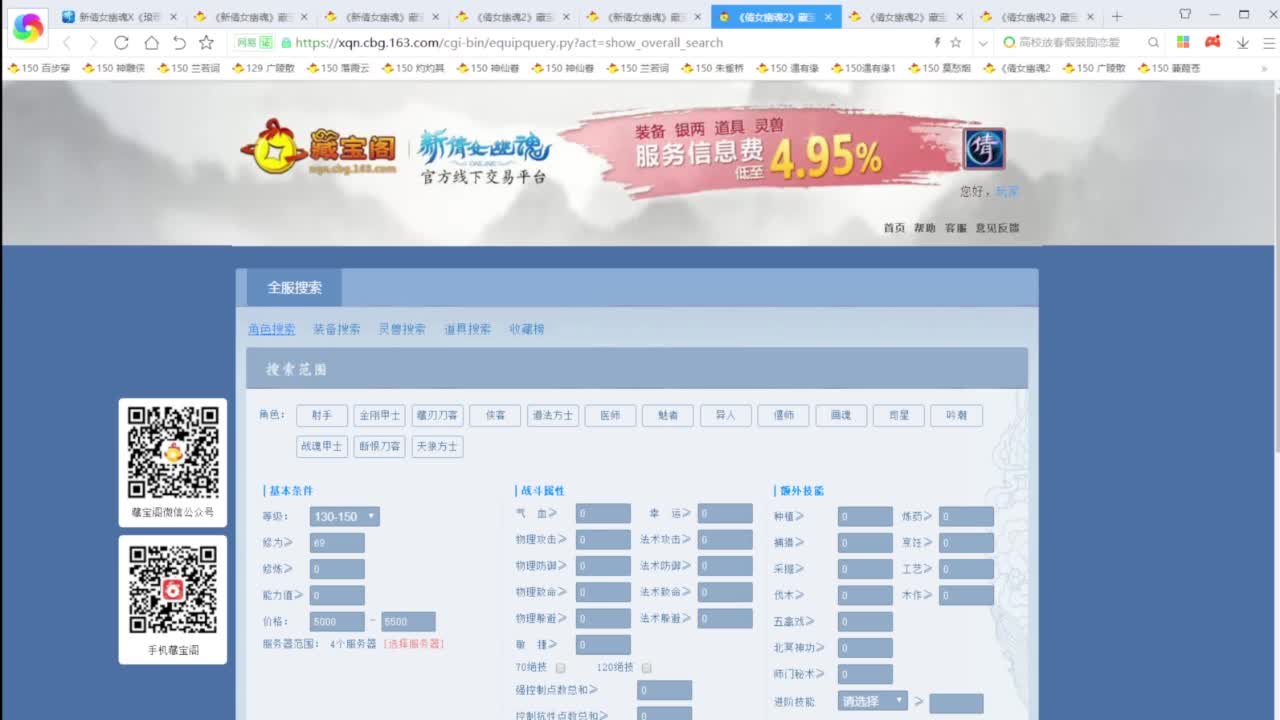
Task: Click the lightning speed-mode icon in address bar
Action: (x=937, y=42)
